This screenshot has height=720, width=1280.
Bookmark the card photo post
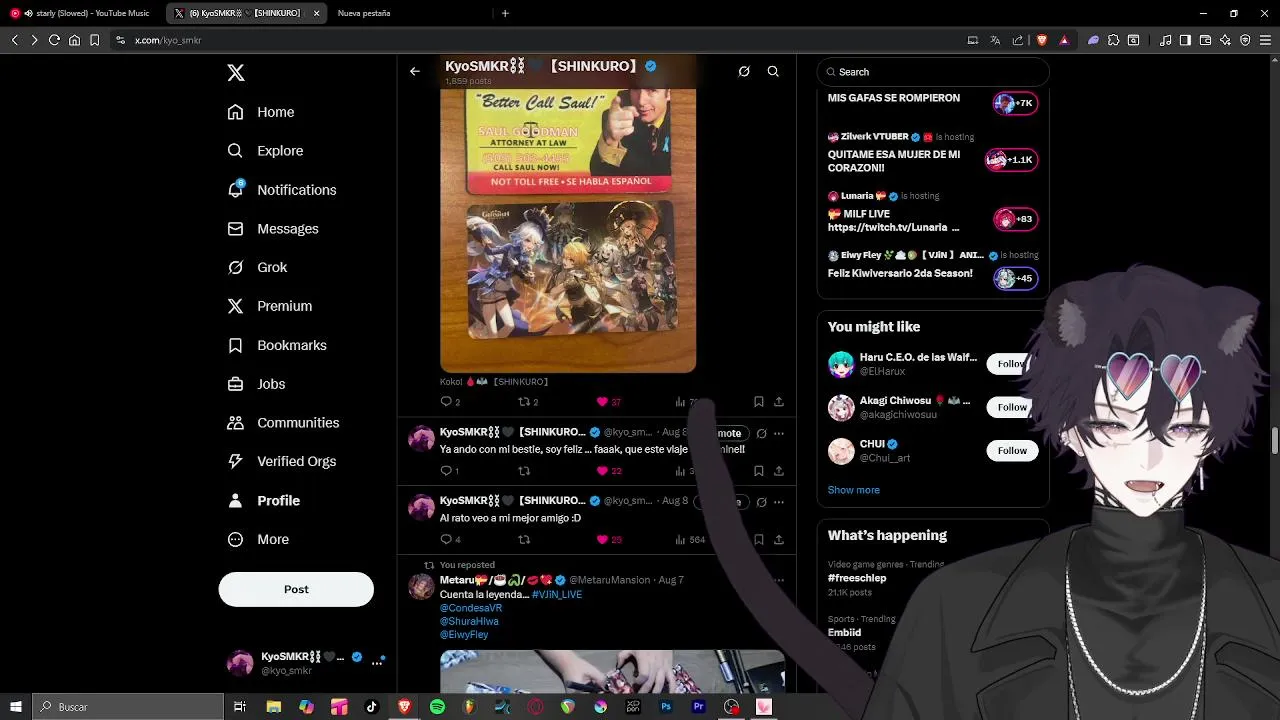tap(759, 402)
